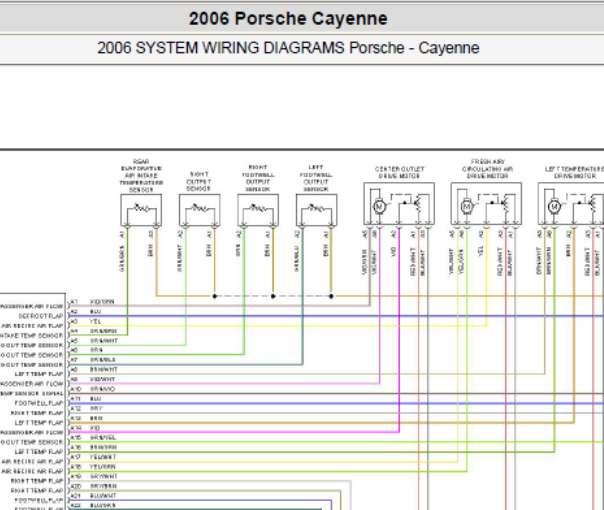This screenshot has height=510, width=604.
Task: Click the A8 BRN/WHT pin label
Action: point(94,369)
